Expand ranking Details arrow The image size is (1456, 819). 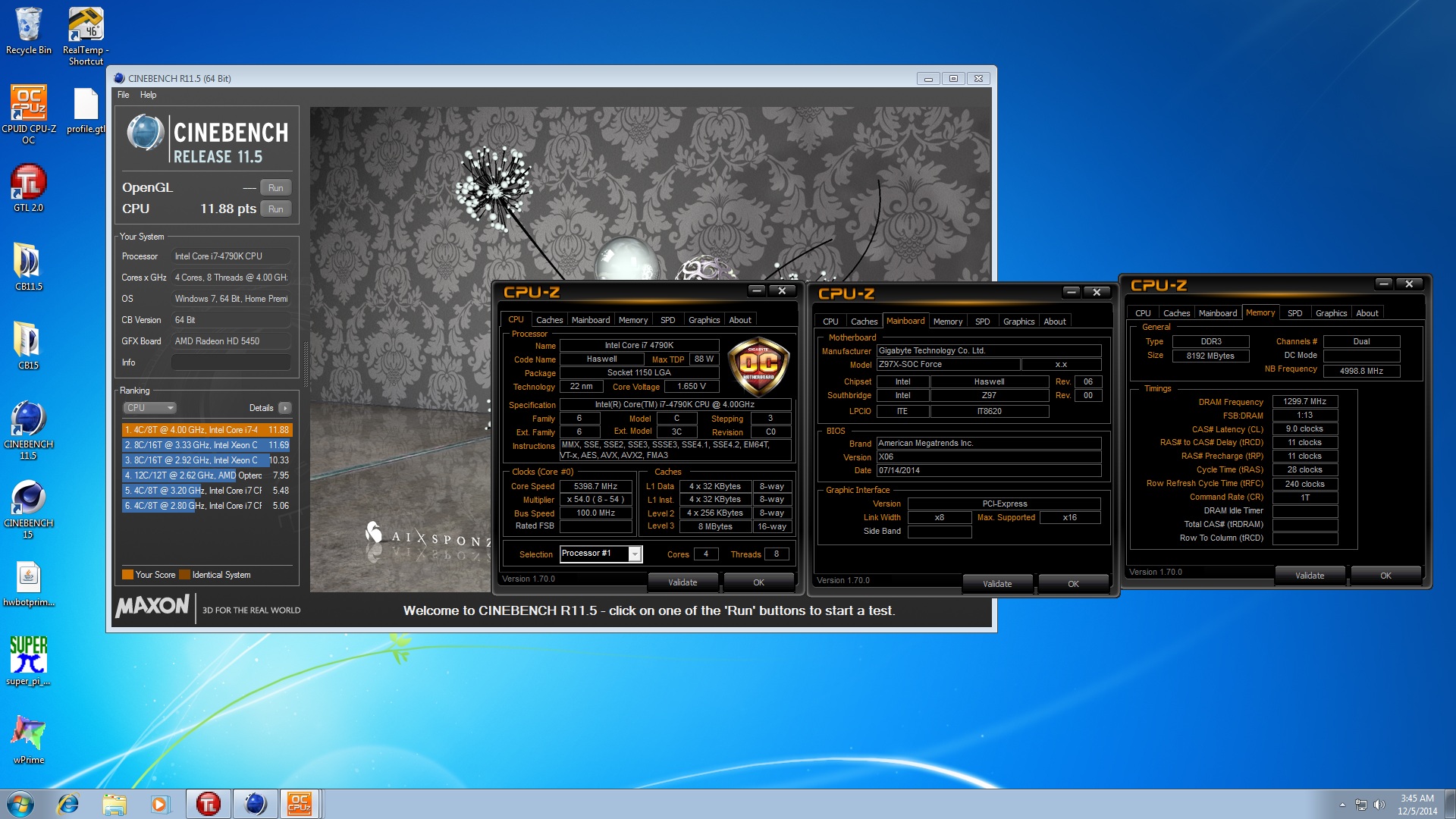pyautogui.click(x=285, y=408)
